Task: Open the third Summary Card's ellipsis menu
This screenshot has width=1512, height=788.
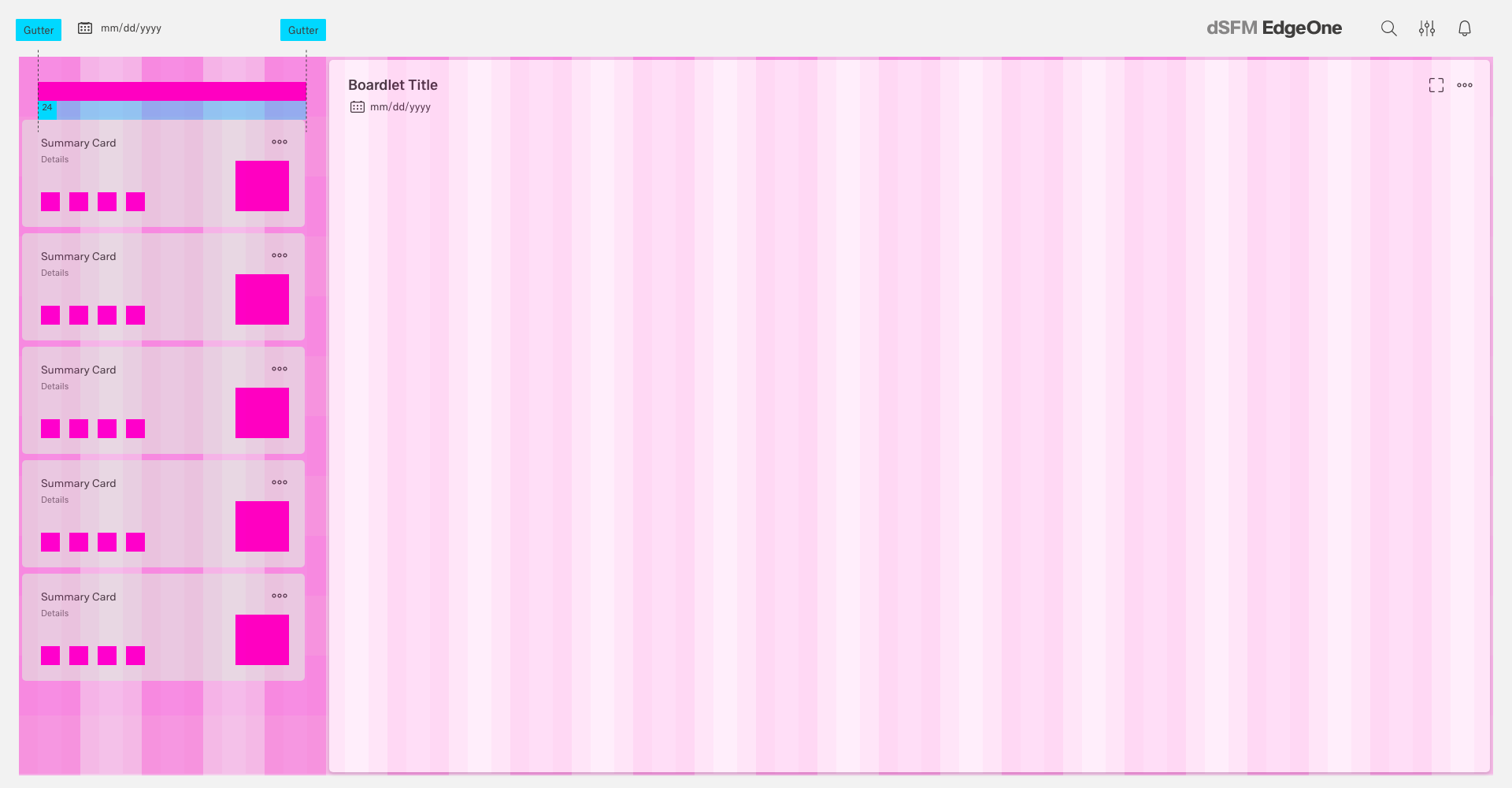Action: coord(280,369)
